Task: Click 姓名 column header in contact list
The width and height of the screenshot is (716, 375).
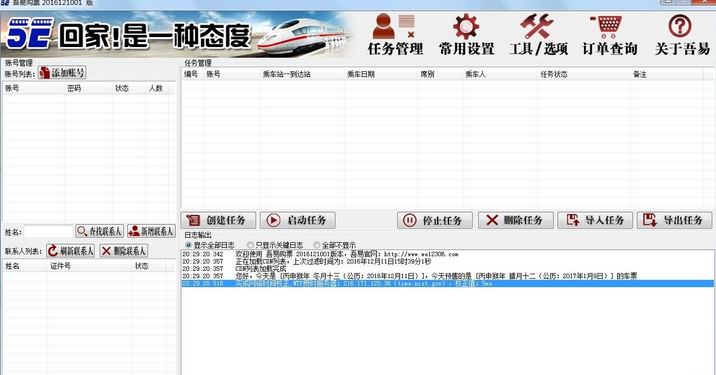Action: tap(25, 266)
